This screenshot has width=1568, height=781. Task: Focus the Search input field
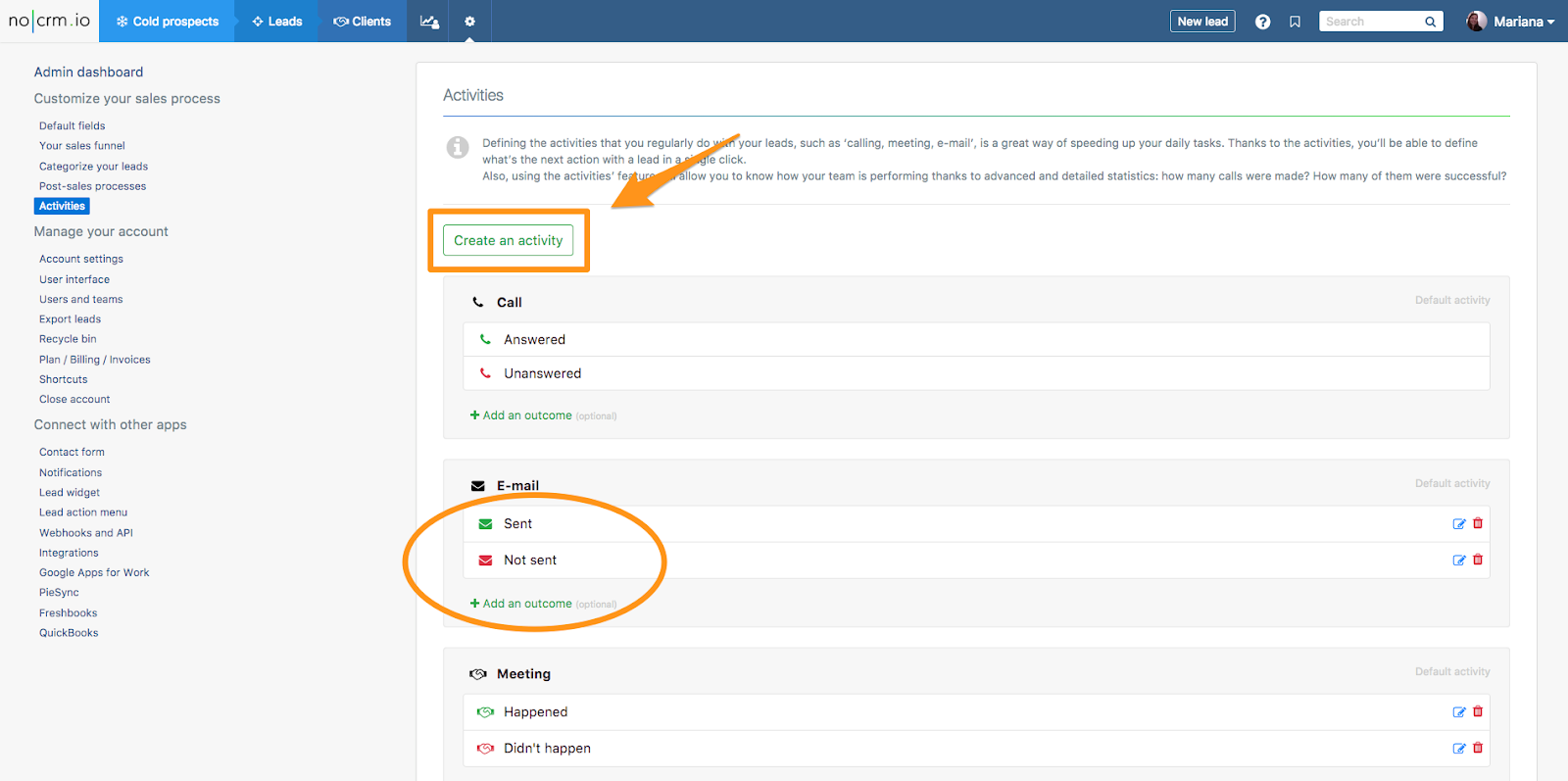1372,22
